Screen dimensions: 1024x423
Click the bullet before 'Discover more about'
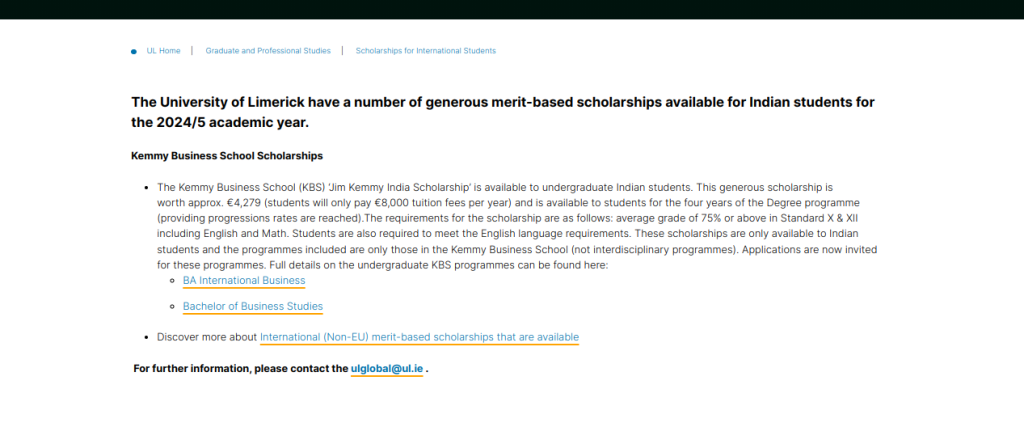click(x=148, y=337)
